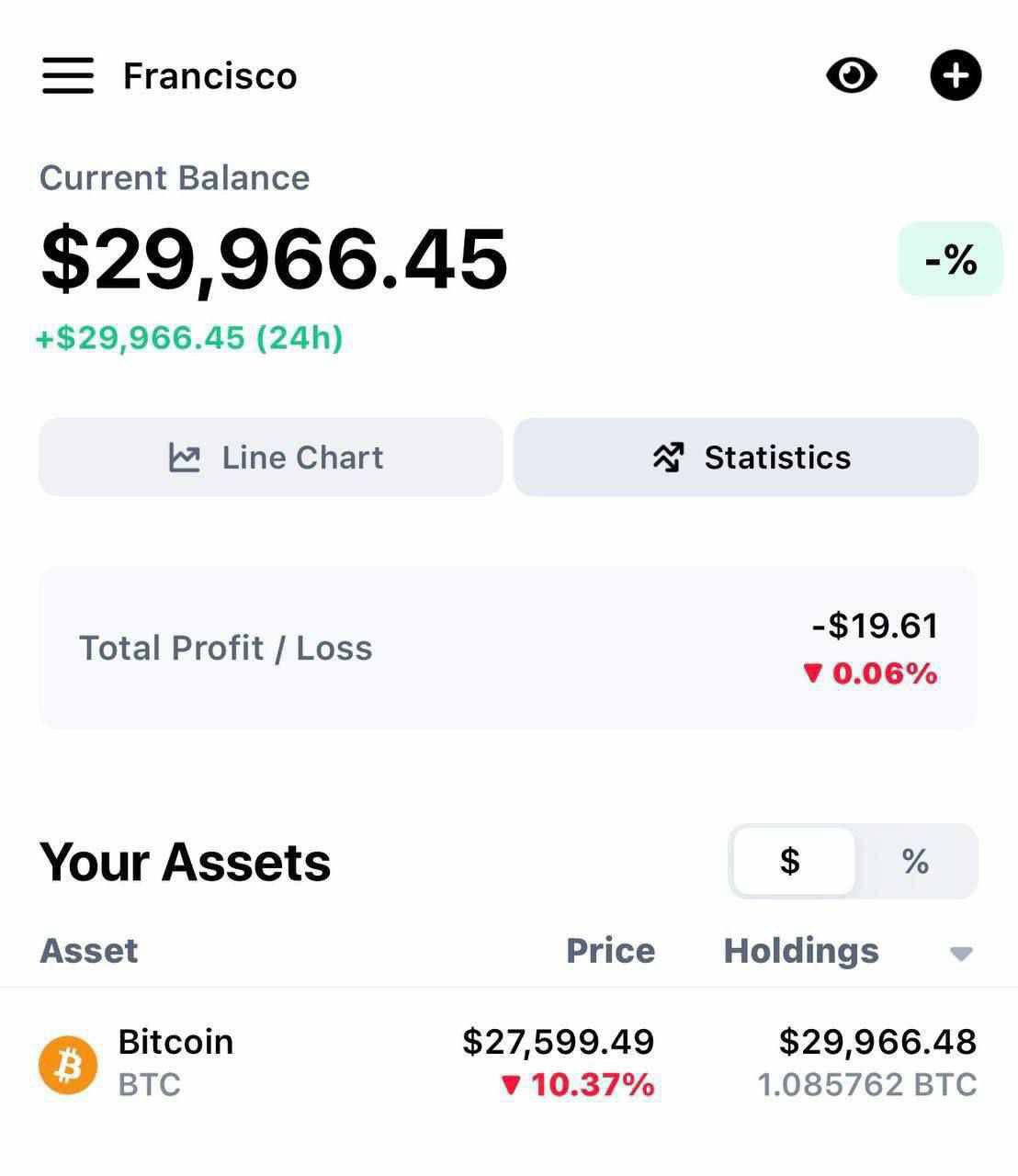Click the Statistics trend arrows icon
Image resolution: width=1018 pixels, height=1176 pixels.
[x=668, y=458]
